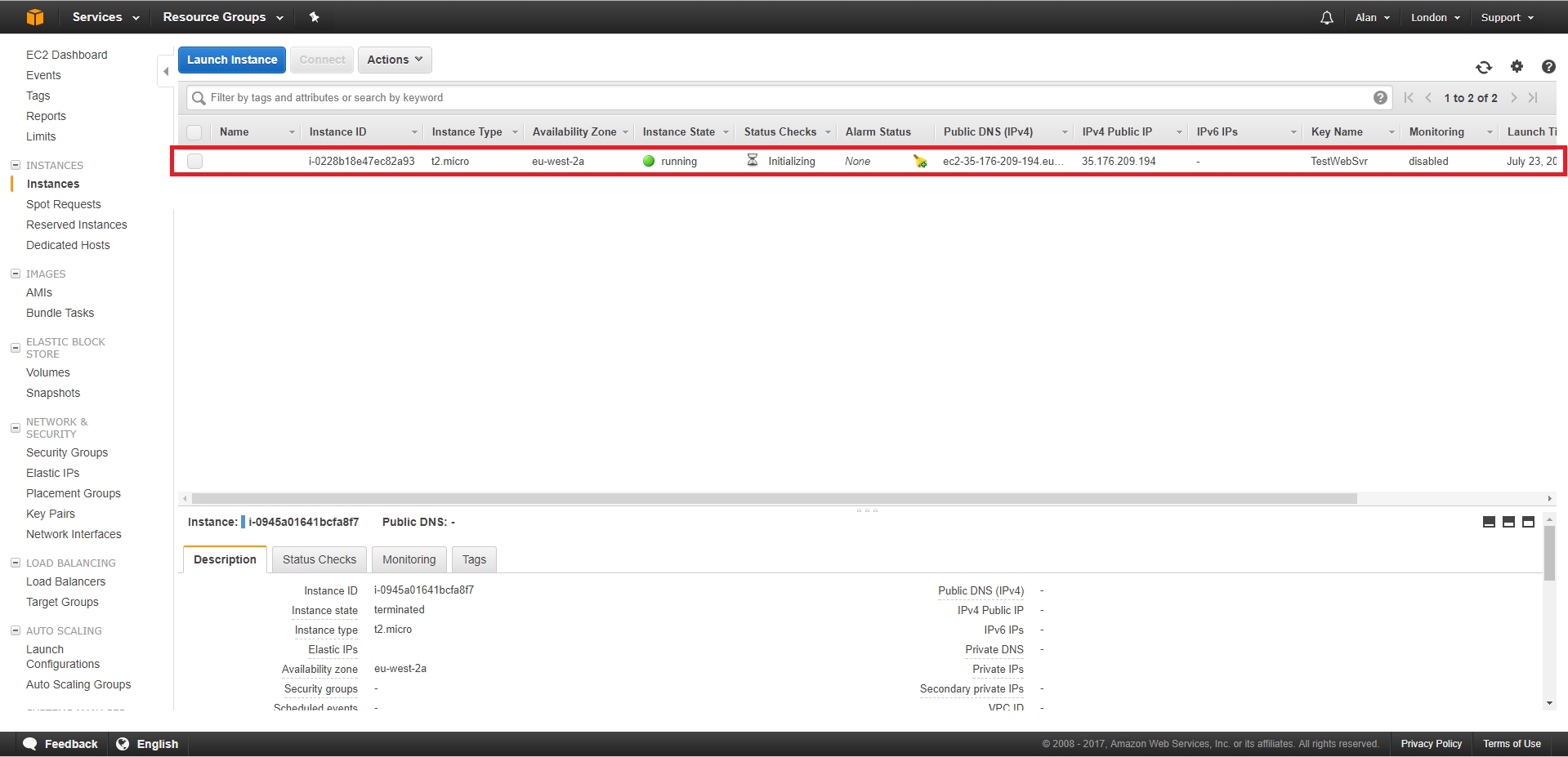Open the notifications bell

[1327, 17]
